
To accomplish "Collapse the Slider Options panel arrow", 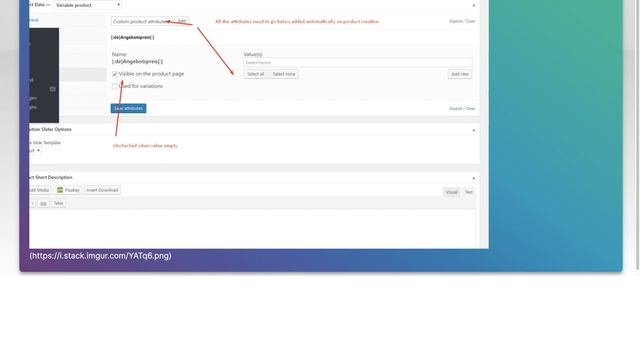I will click(473, 130).
